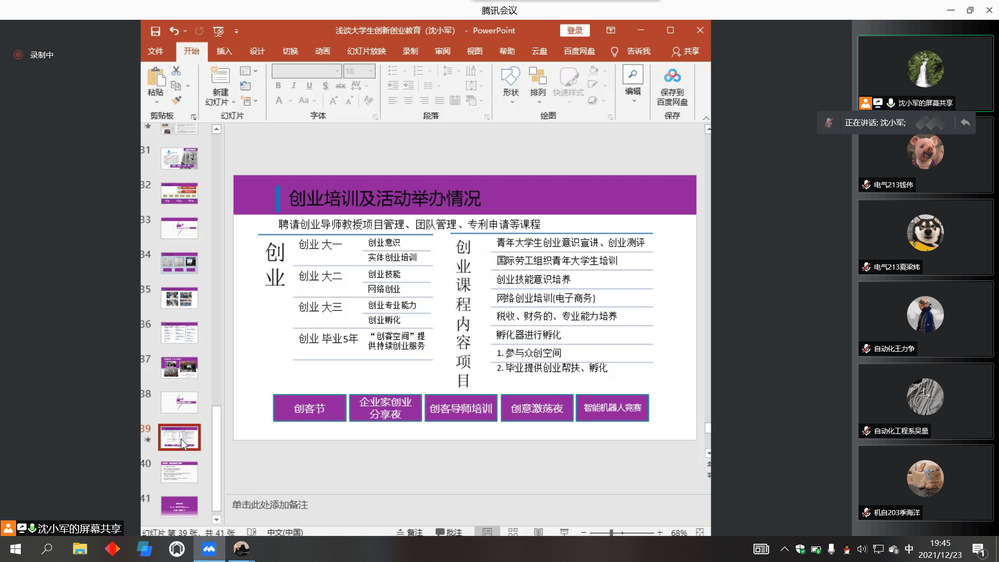Click the Cut scissors icon
The height and width of the screenshot is (562, 999).
click(177, 71)
